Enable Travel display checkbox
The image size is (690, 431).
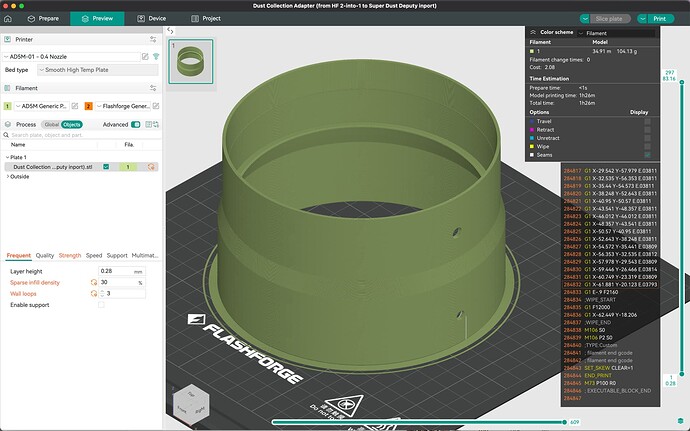point(647,122)
